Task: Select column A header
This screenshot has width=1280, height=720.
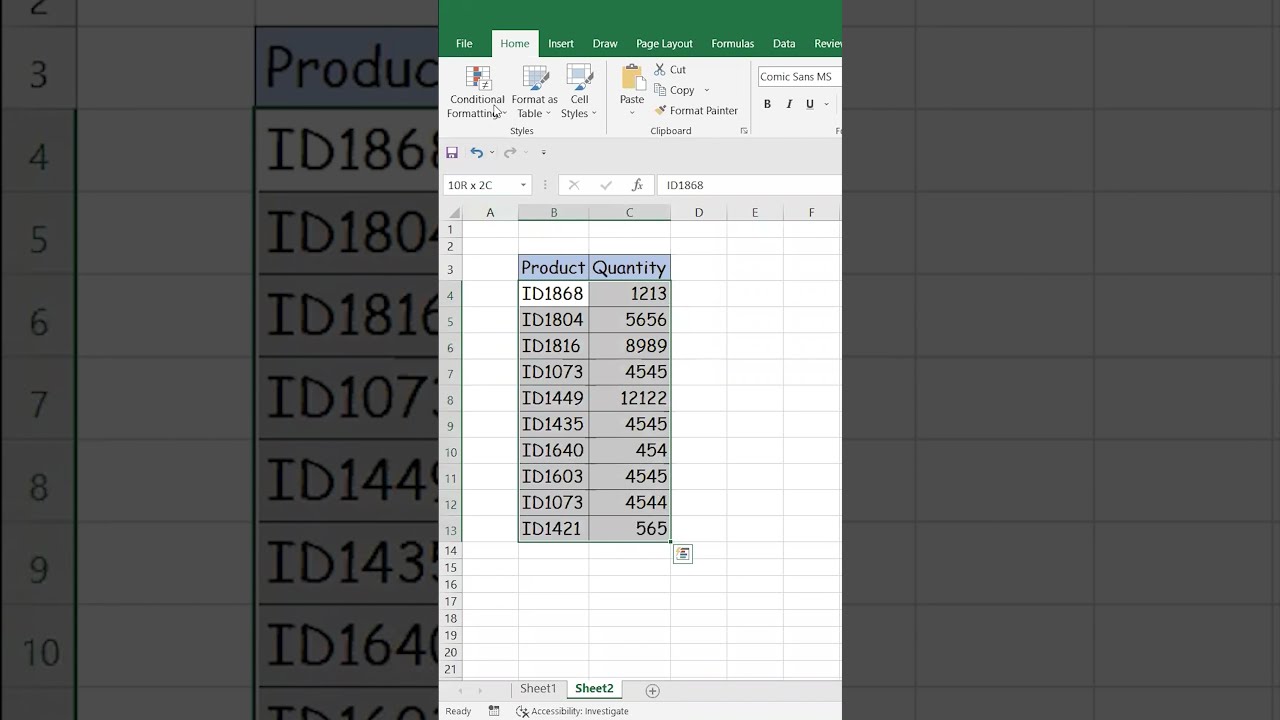Action: click(490, 213)
